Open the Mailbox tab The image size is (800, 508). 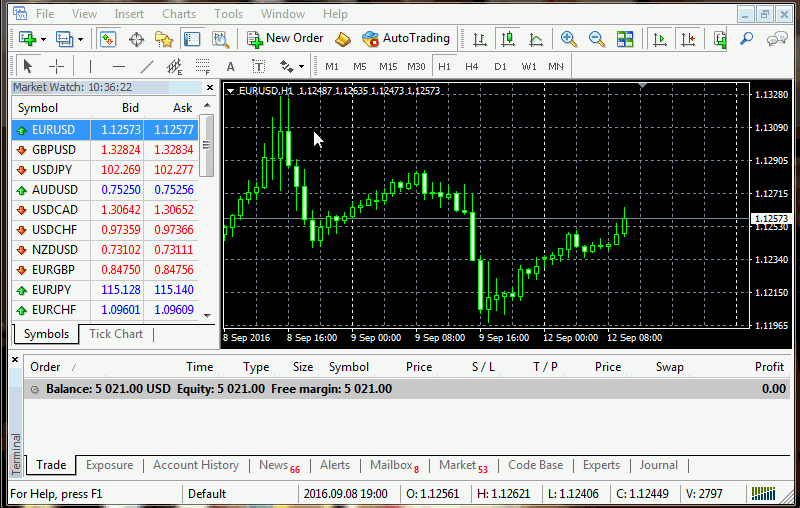[394, 465]
